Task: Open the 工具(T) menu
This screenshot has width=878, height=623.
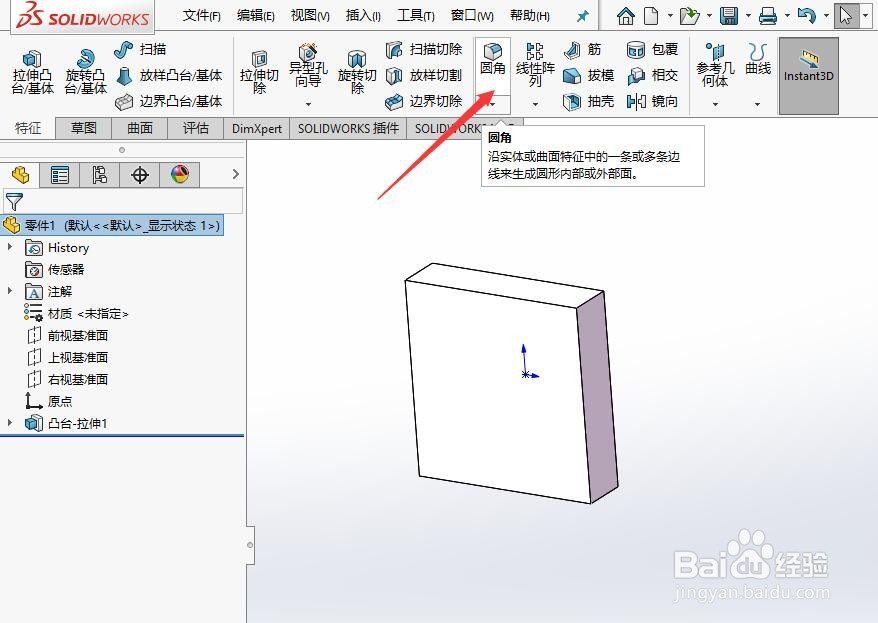Action: point(415,16)
